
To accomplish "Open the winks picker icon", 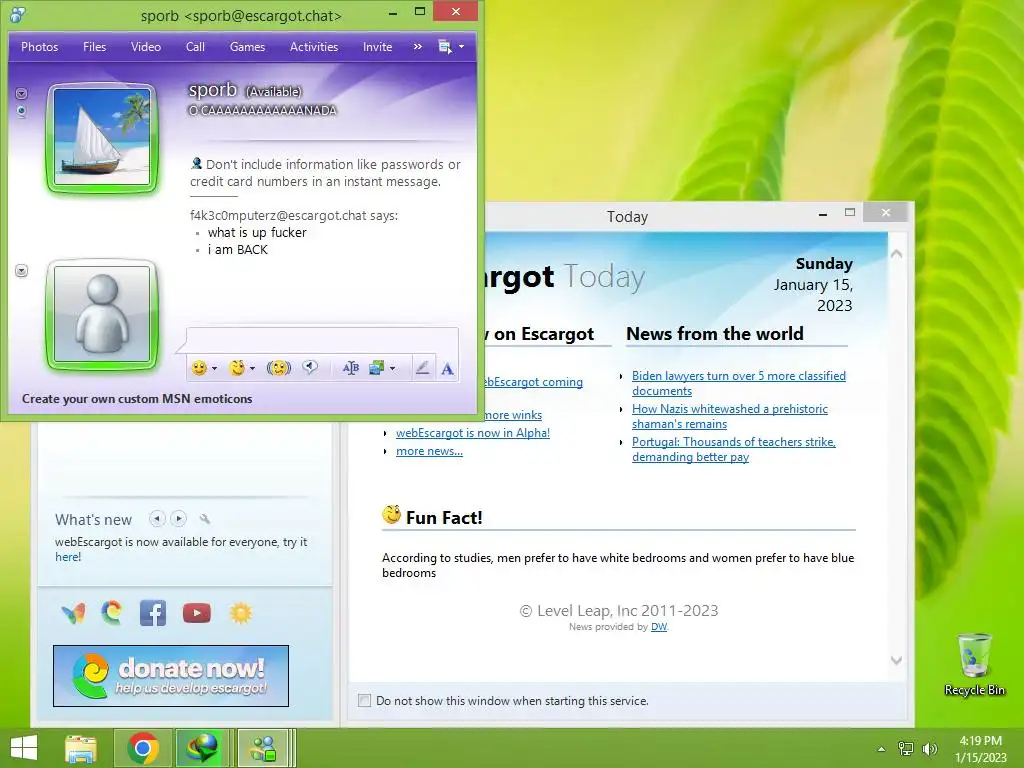I will (237, 368).
